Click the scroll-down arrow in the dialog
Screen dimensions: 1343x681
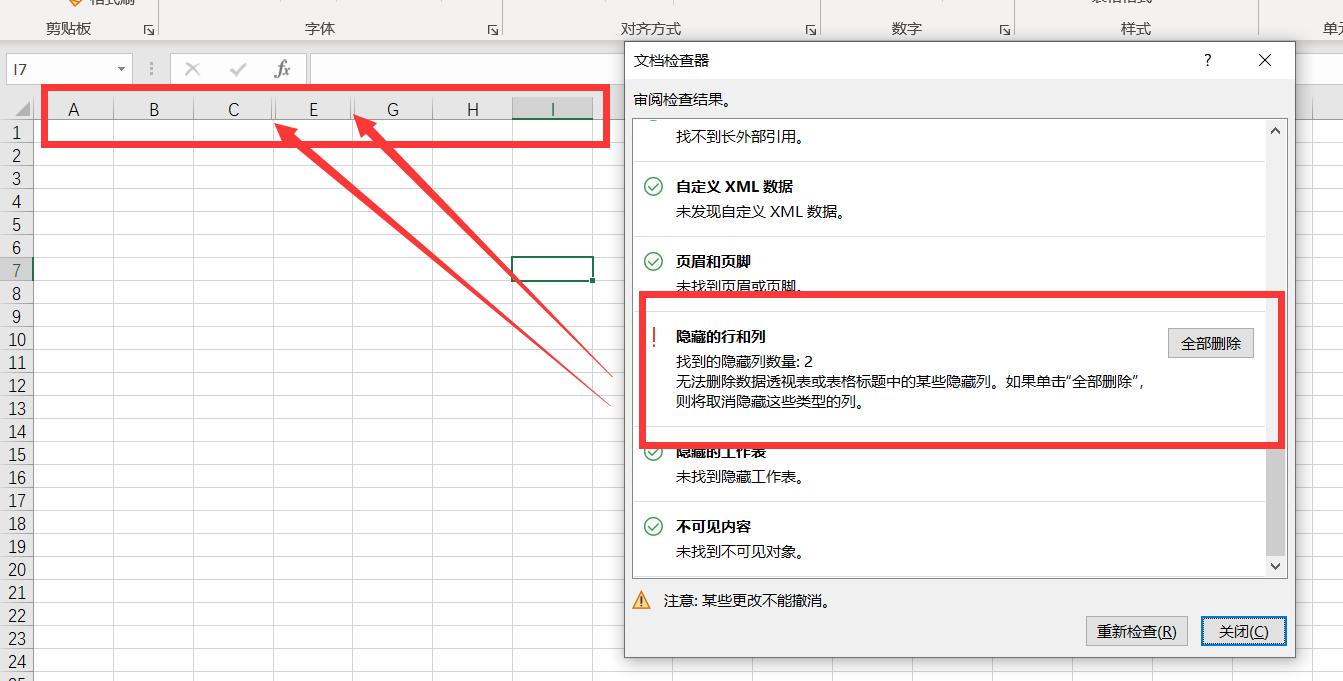(1275, 566)
